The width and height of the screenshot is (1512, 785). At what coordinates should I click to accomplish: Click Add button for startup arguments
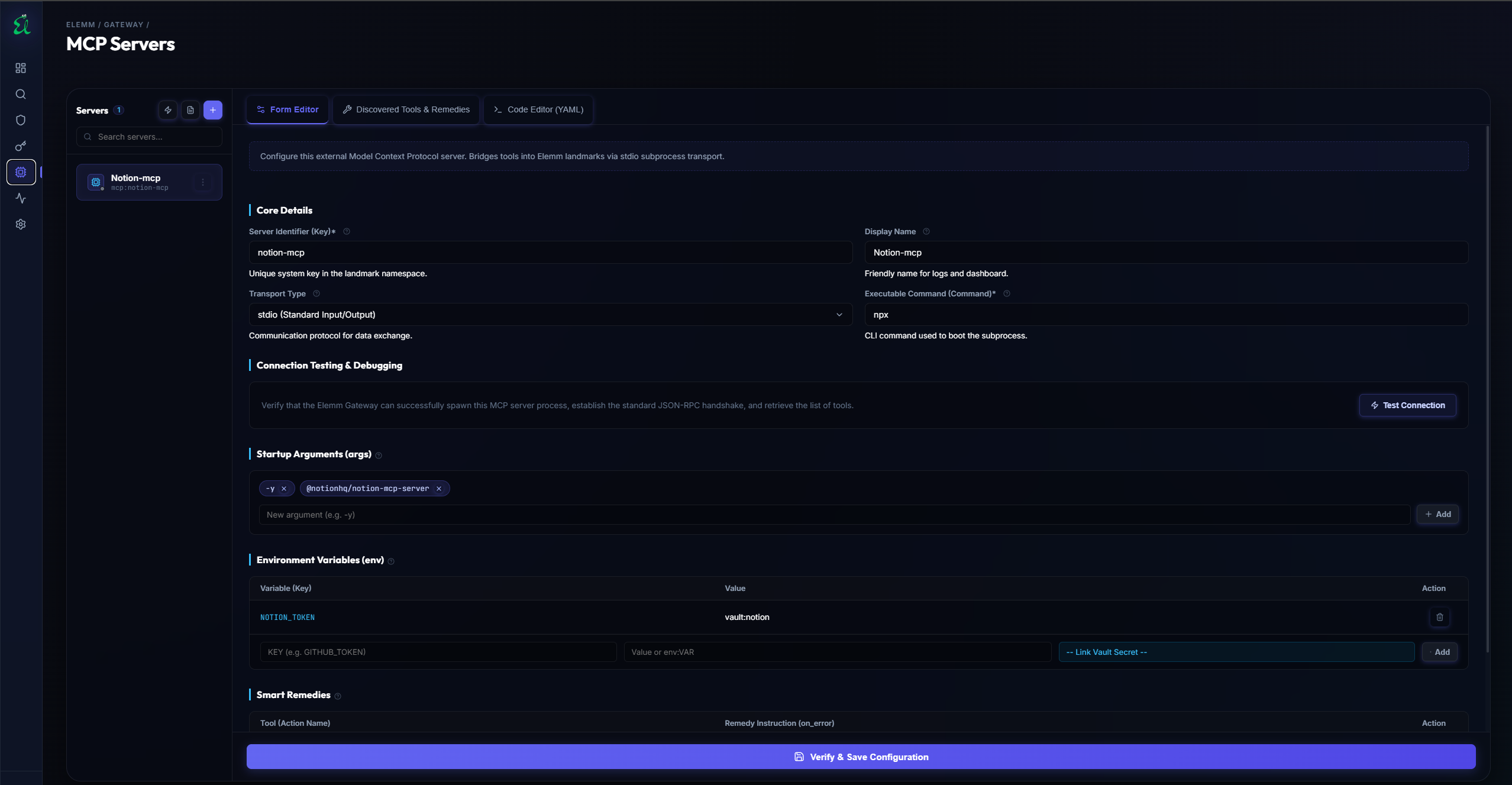(x=1437, y=515)
